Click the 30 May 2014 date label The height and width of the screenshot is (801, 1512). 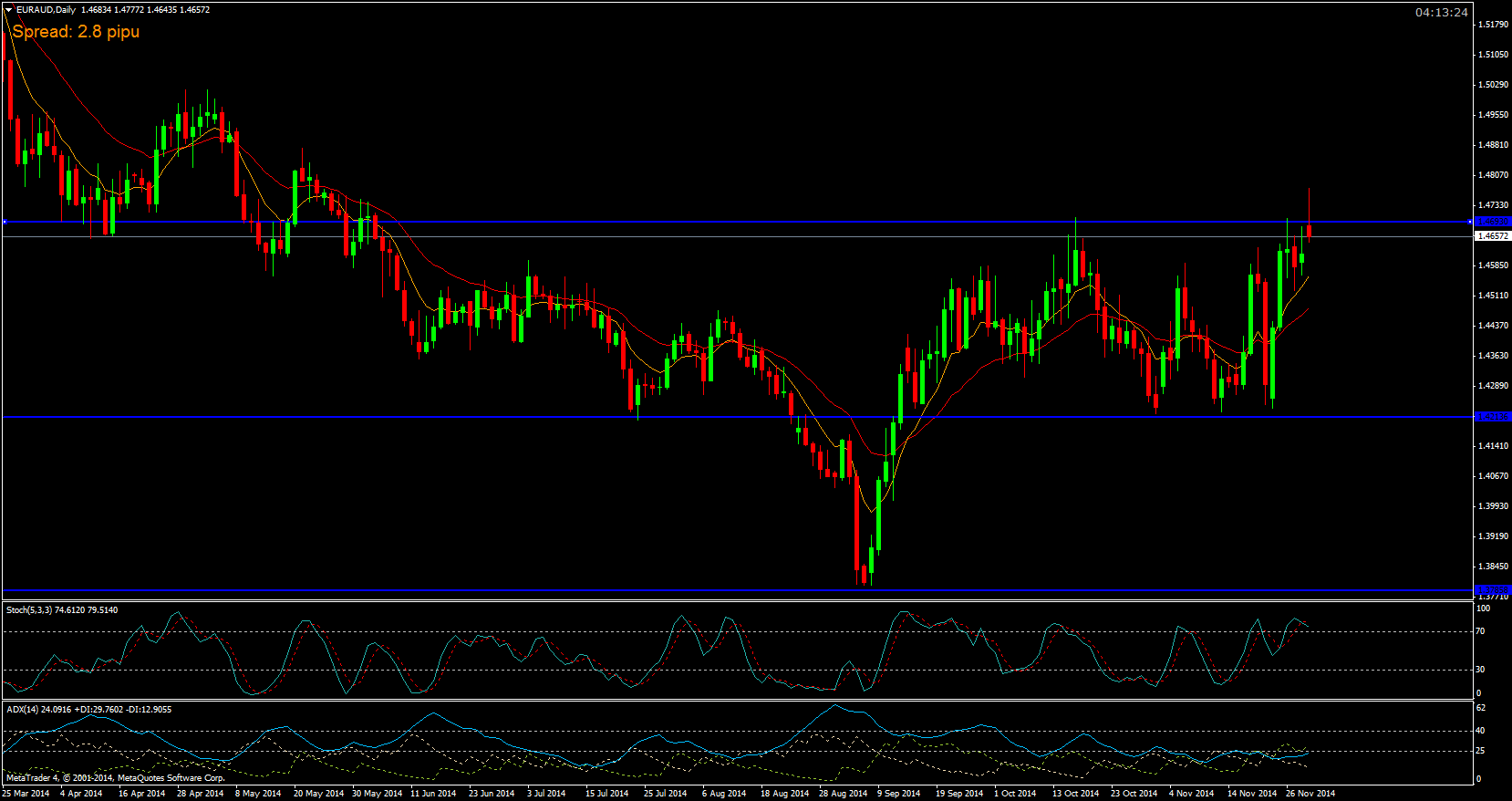click(x=377, y=794)
